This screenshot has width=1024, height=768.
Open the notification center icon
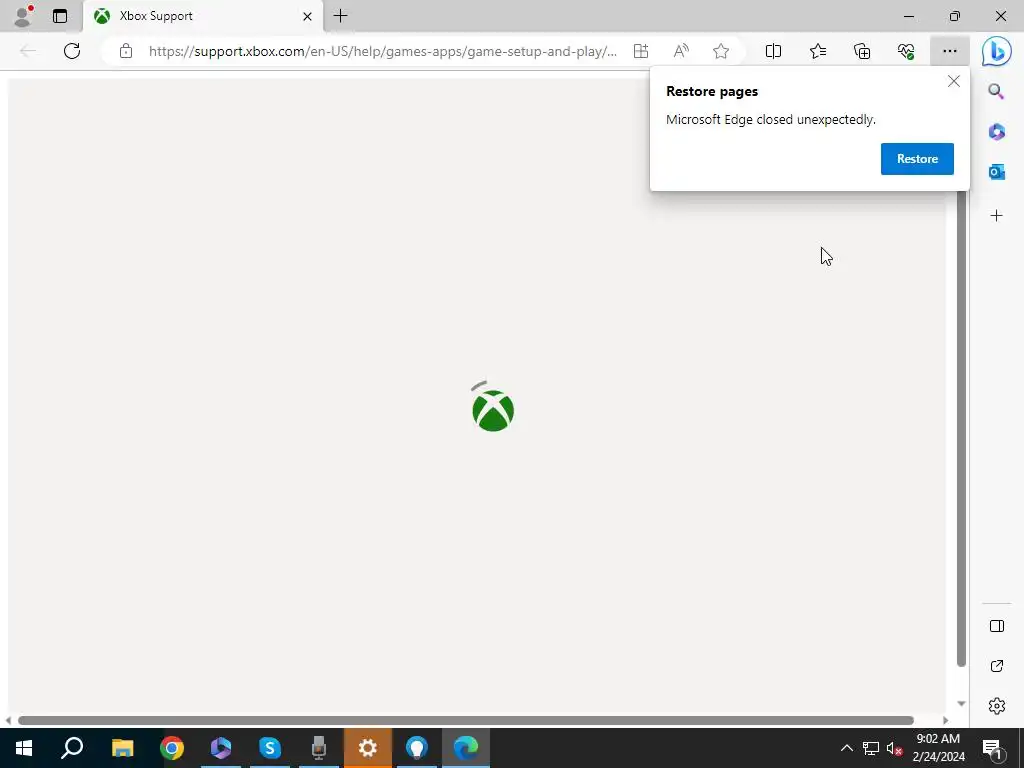click(992, 748)
